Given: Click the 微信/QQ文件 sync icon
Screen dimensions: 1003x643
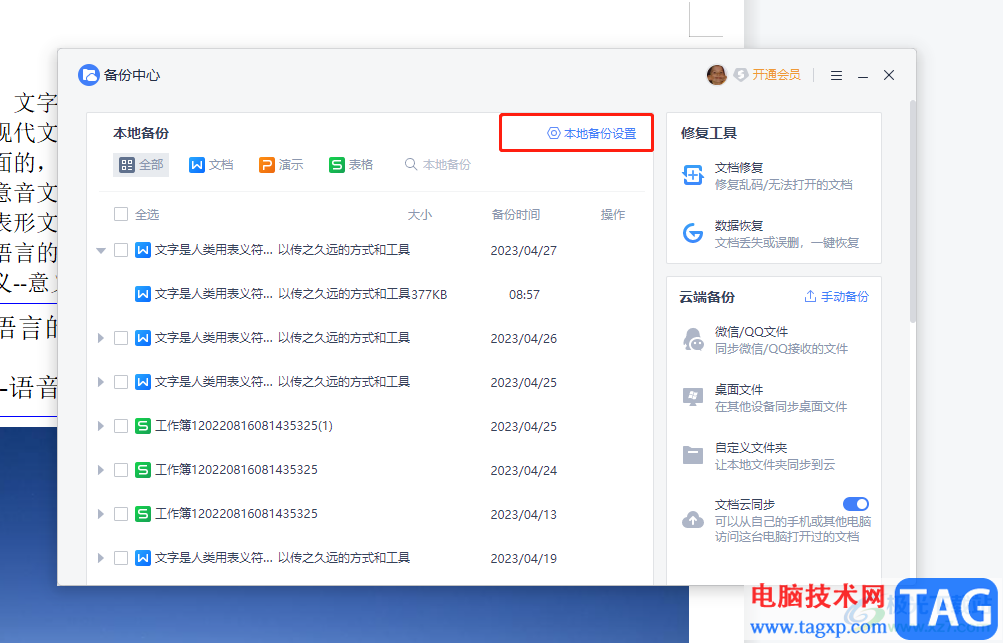Looking at the screenshot, I should [x=693, y=339].
